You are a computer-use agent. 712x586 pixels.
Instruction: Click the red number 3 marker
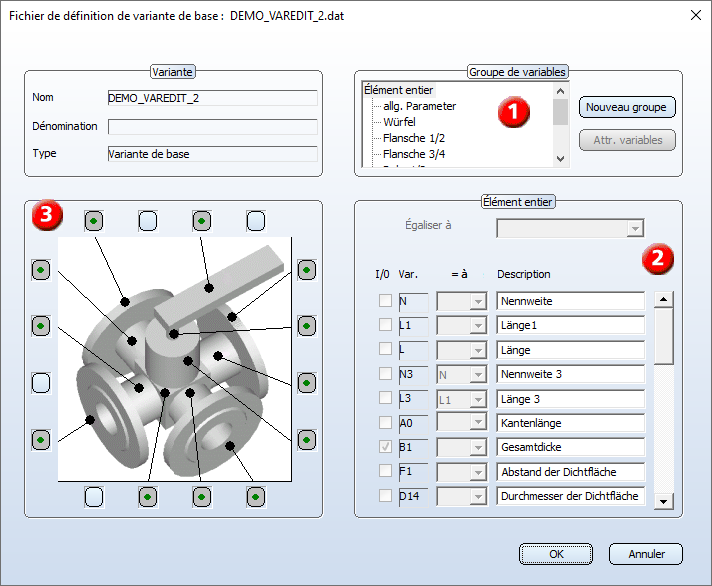coord(46,215)
